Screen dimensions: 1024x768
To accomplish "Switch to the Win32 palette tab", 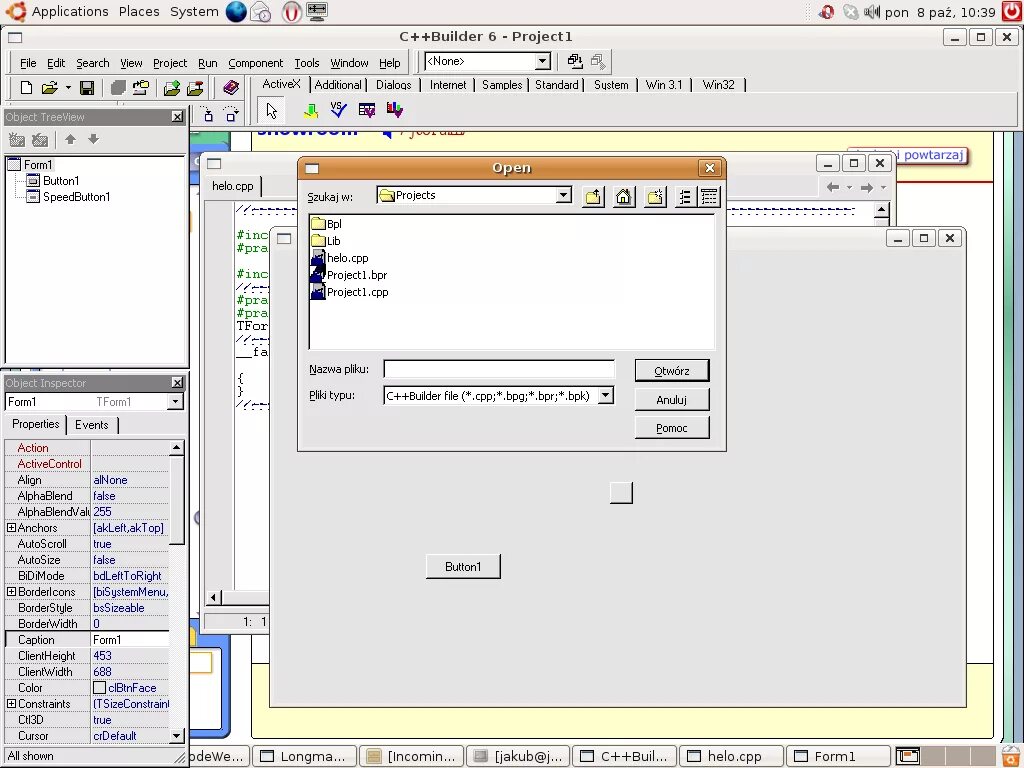I will (718, 85).
